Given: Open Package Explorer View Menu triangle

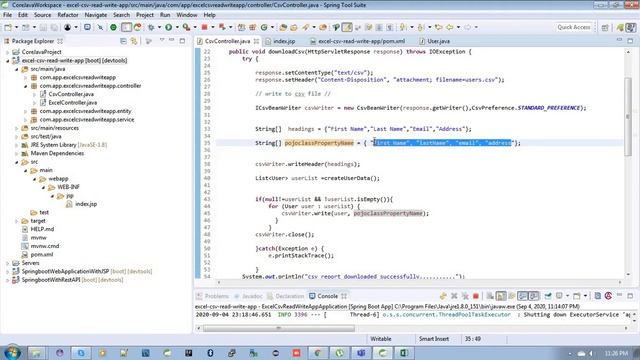Looking at the screenshot, I should pyautogui.click(x=162, y=40).
